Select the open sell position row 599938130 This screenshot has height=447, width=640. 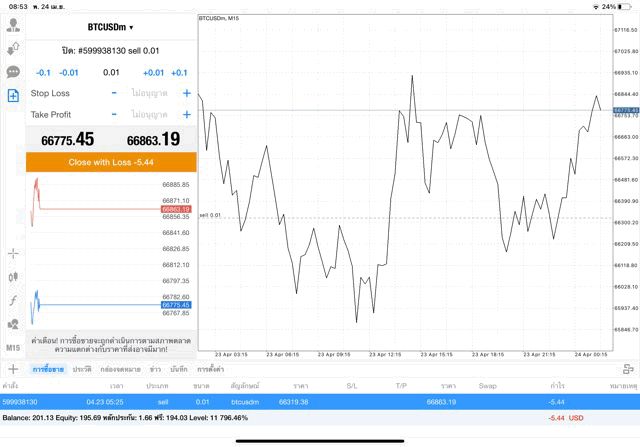(320, 401)
